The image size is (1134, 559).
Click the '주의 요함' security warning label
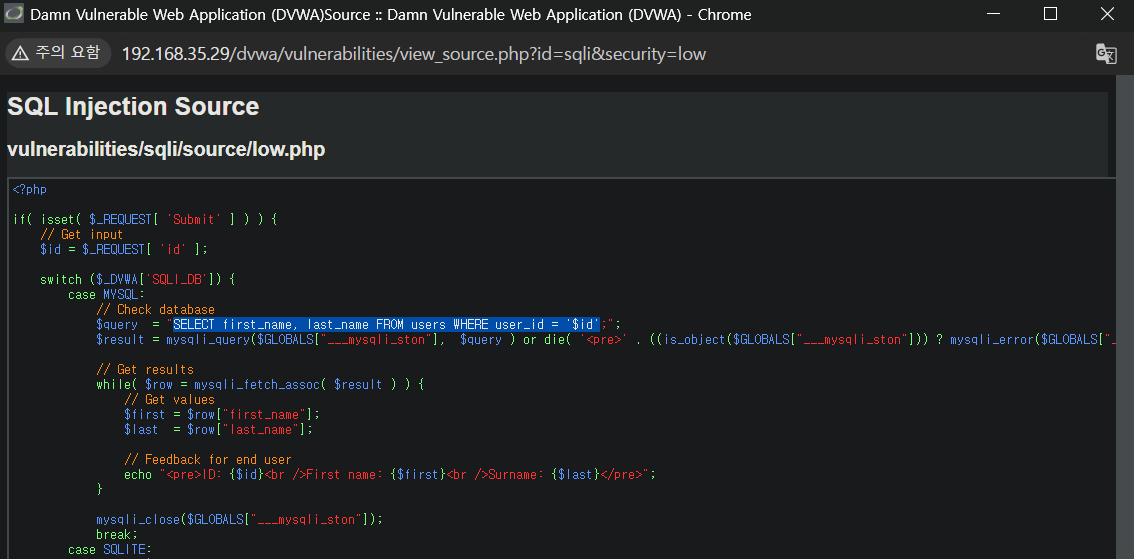pos(68,53)
